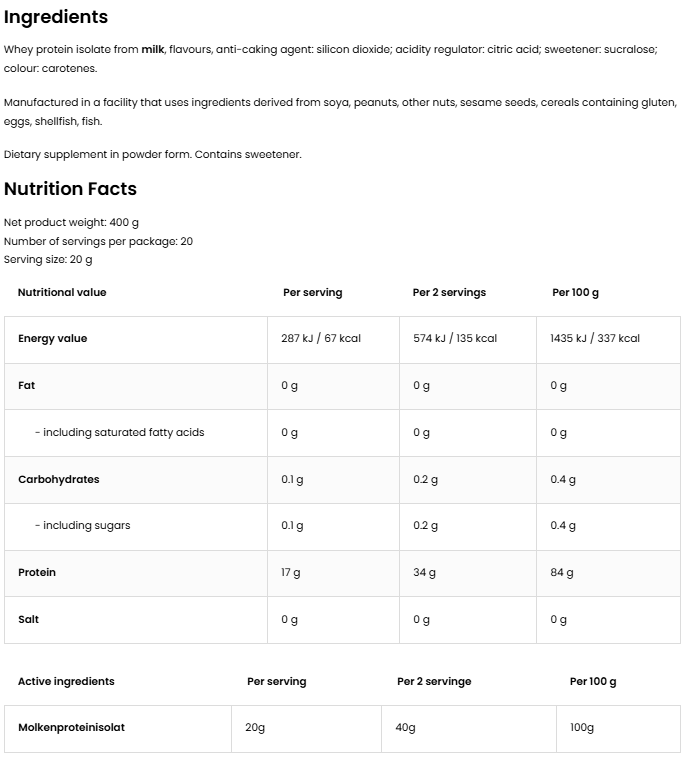Click the Nutrition Facts heading

point(70,189)
